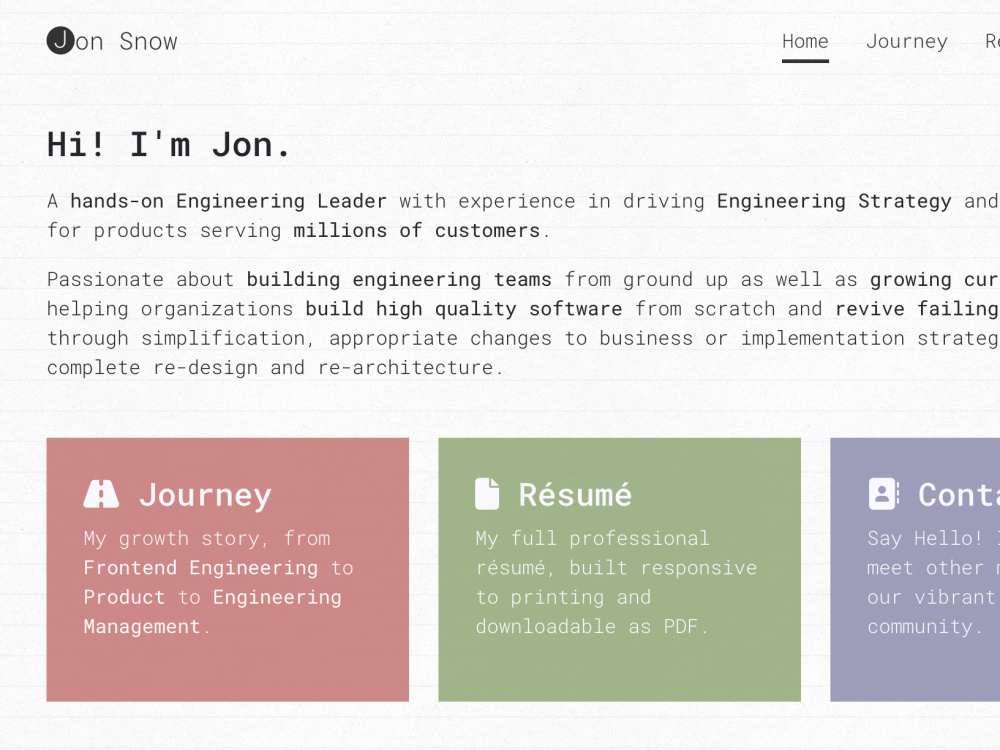Click the bold "building engineering teams" phrase

[x=399, y=280]
